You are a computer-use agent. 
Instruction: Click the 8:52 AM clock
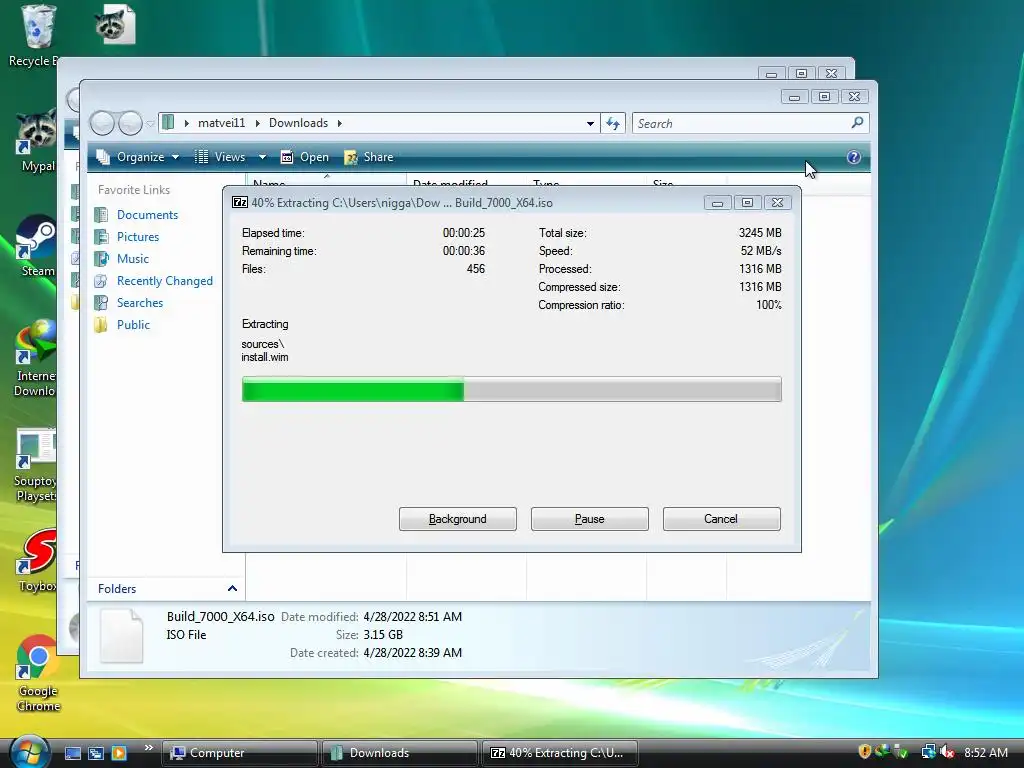point(985,752)
